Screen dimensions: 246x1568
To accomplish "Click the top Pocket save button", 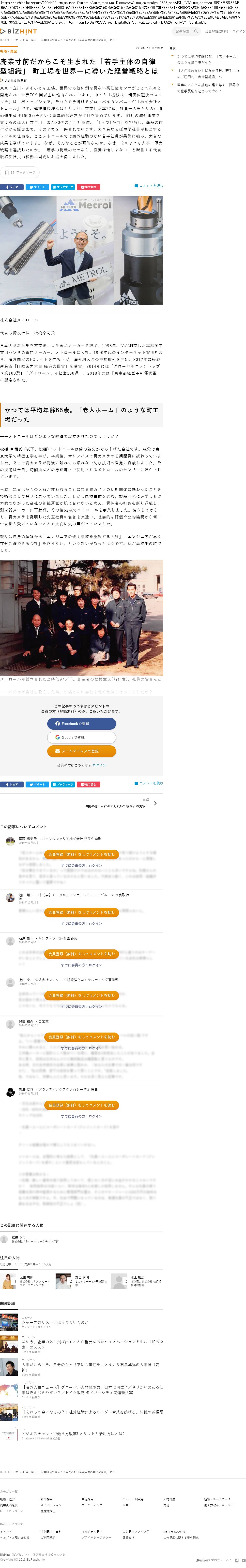I will coord(88,187).
